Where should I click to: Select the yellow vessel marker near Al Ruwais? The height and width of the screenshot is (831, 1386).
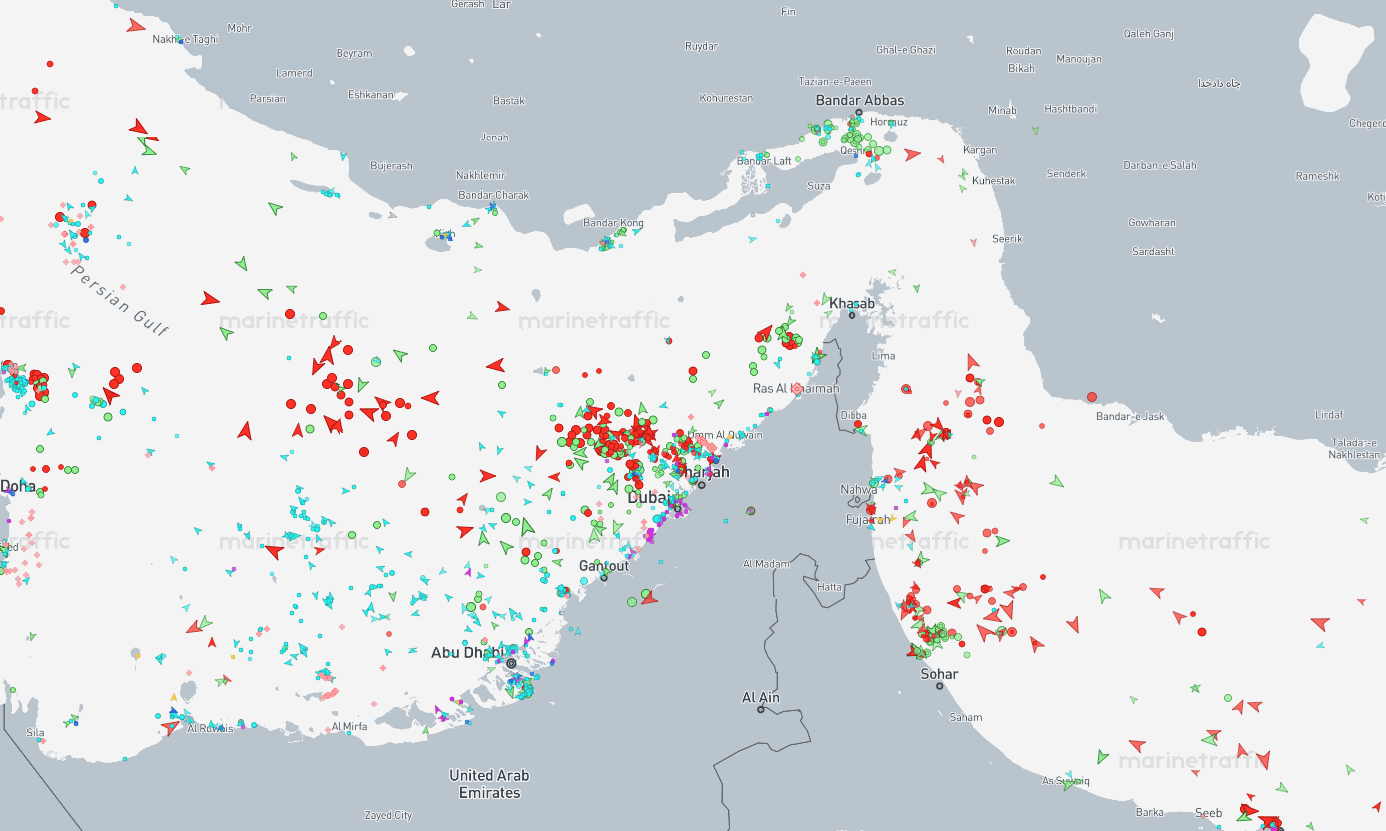tap(175, 696)
